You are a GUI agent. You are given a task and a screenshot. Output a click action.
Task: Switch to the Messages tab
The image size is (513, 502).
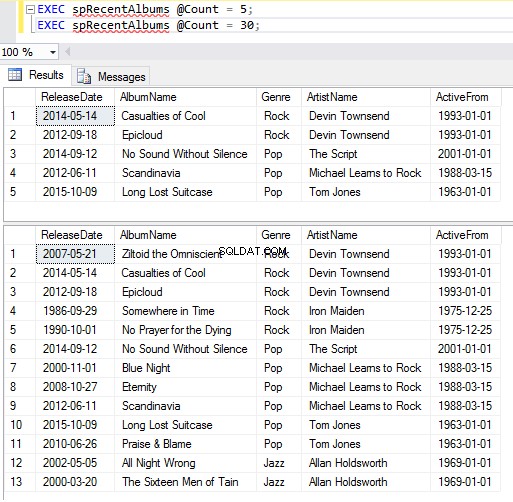[111, 76]
